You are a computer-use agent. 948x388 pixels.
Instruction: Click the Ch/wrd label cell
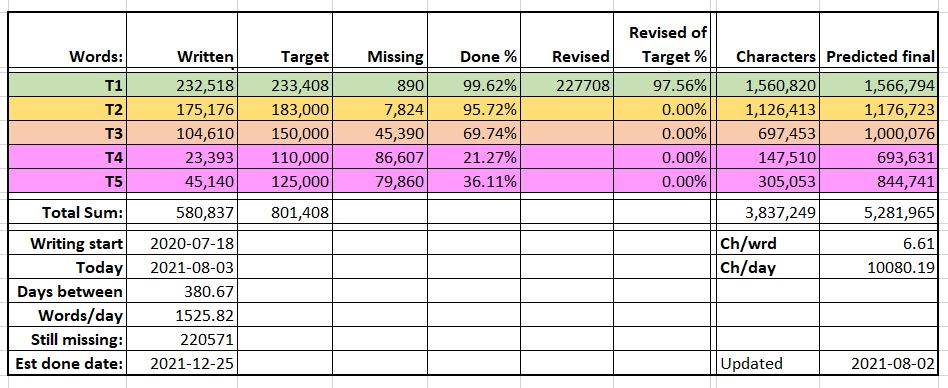pos(768,244)
